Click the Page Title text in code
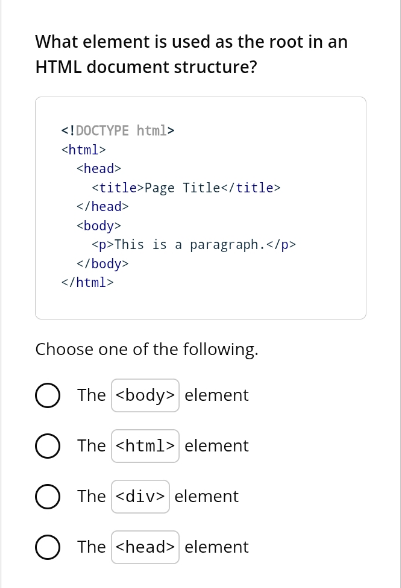 [x=182, y=188]
